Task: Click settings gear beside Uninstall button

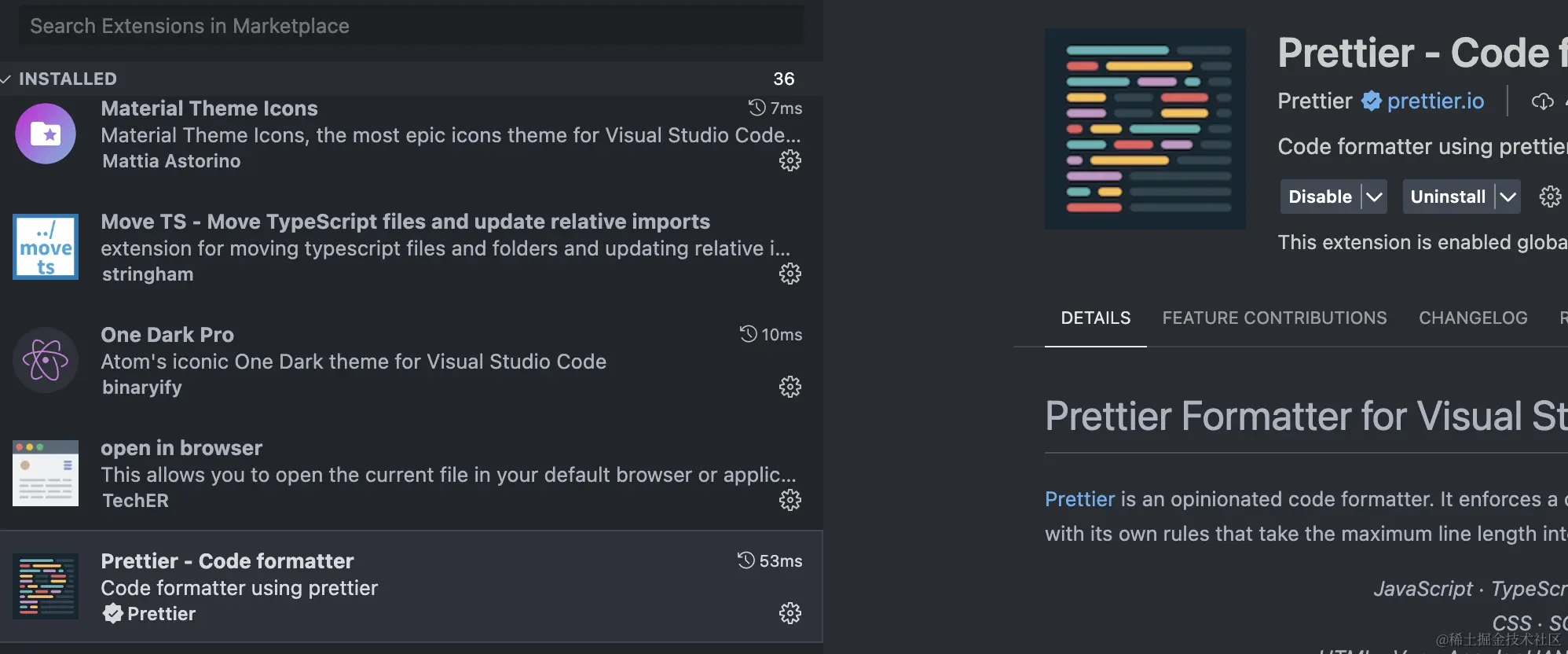Action: (x=1550, y=197)
